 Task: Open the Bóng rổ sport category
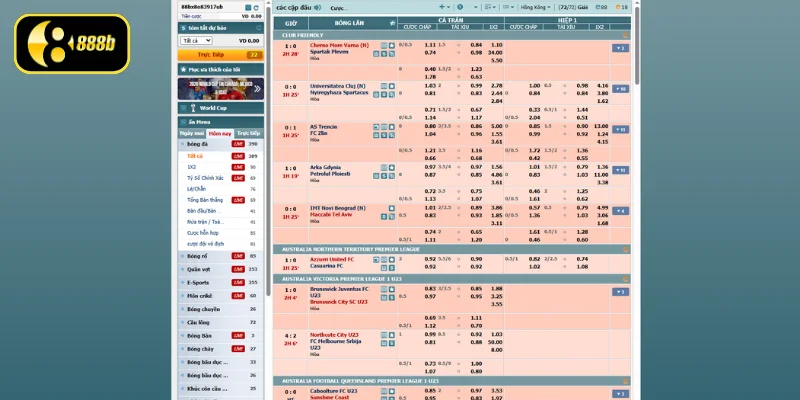click(221, 256)
